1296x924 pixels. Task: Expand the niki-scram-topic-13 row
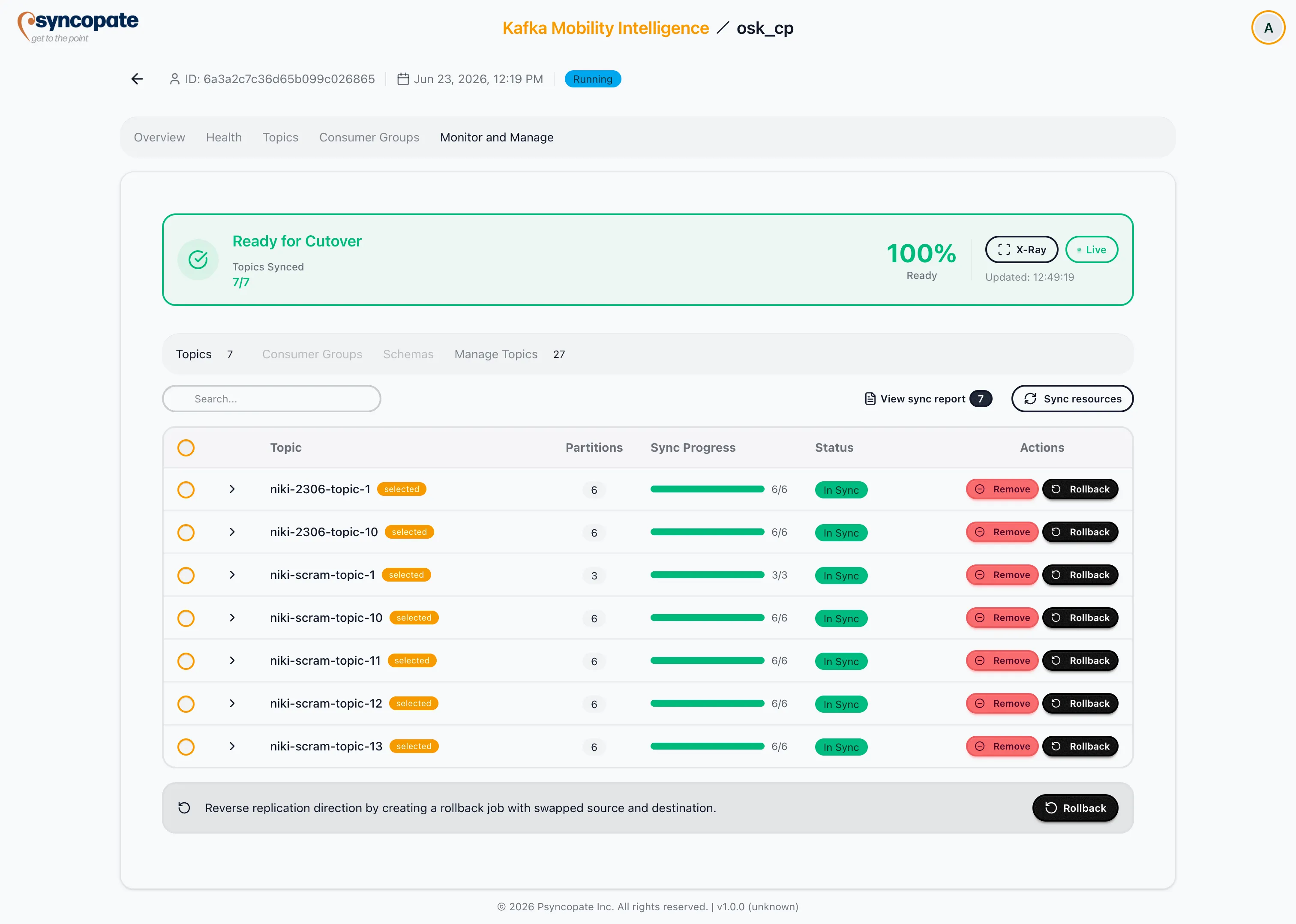tap(232, 747)
